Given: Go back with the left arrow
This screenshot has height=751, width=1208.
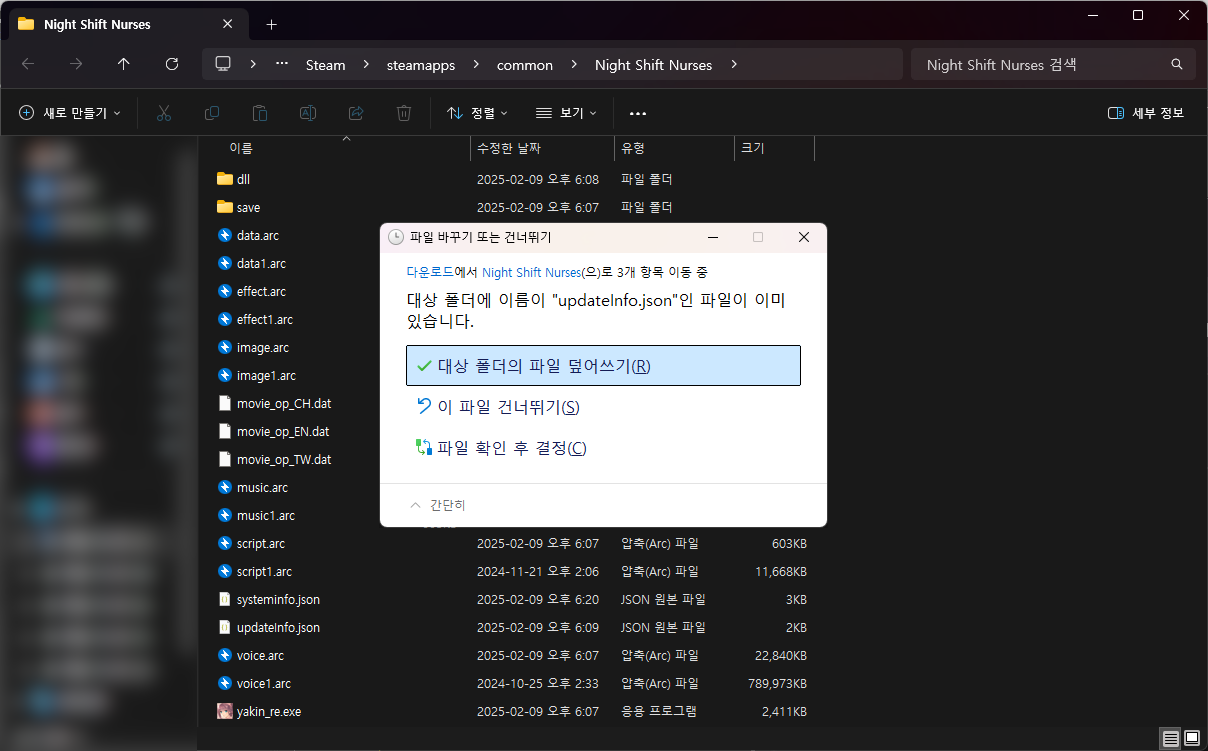Looking at the screenshot, I should [28, 64].
